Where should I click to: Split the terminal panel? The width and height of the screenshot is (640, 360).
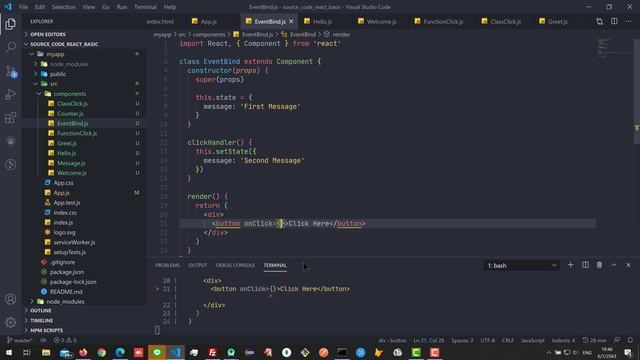[x=585, y=265]
